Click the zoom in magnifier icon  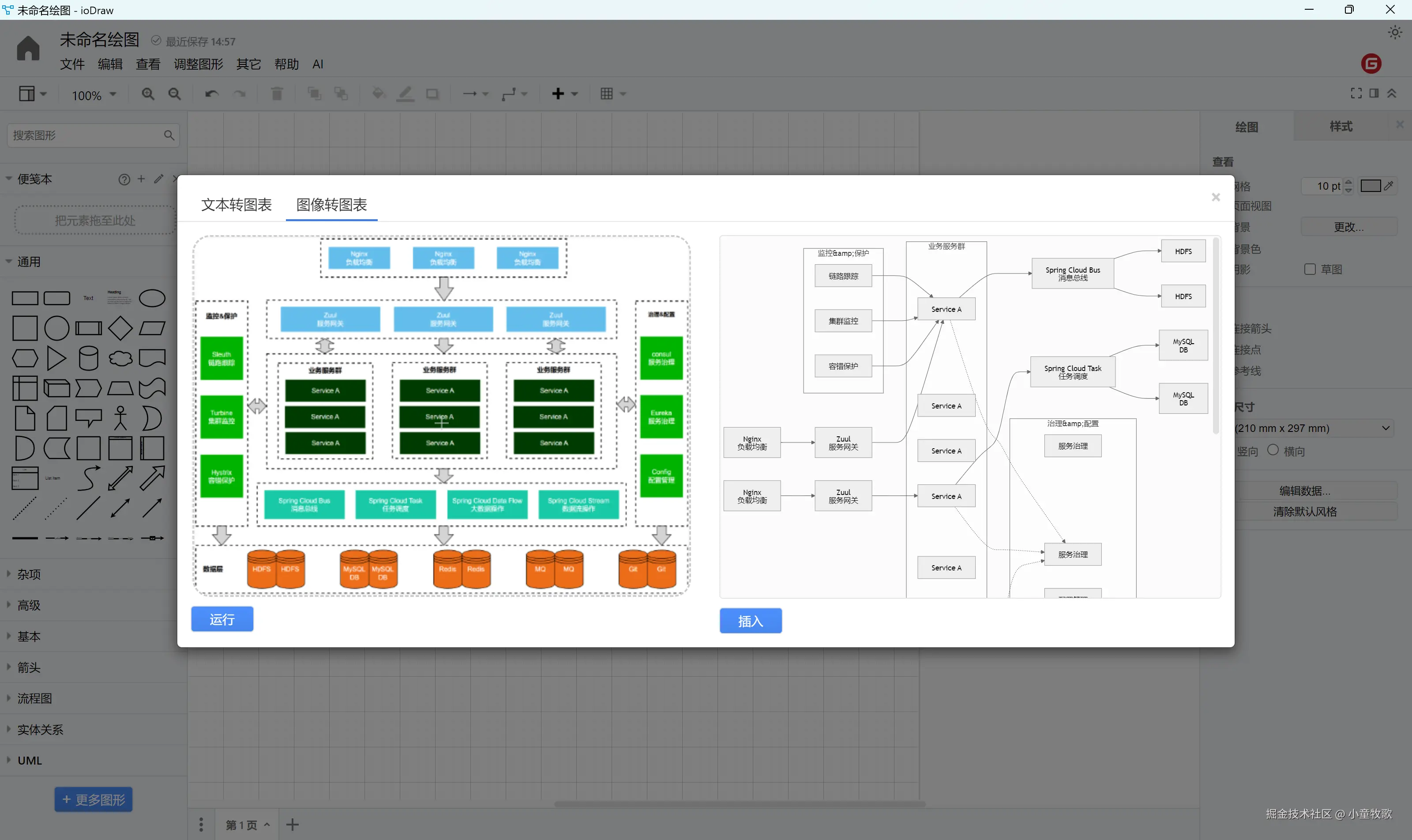click(x=148, y=94)
